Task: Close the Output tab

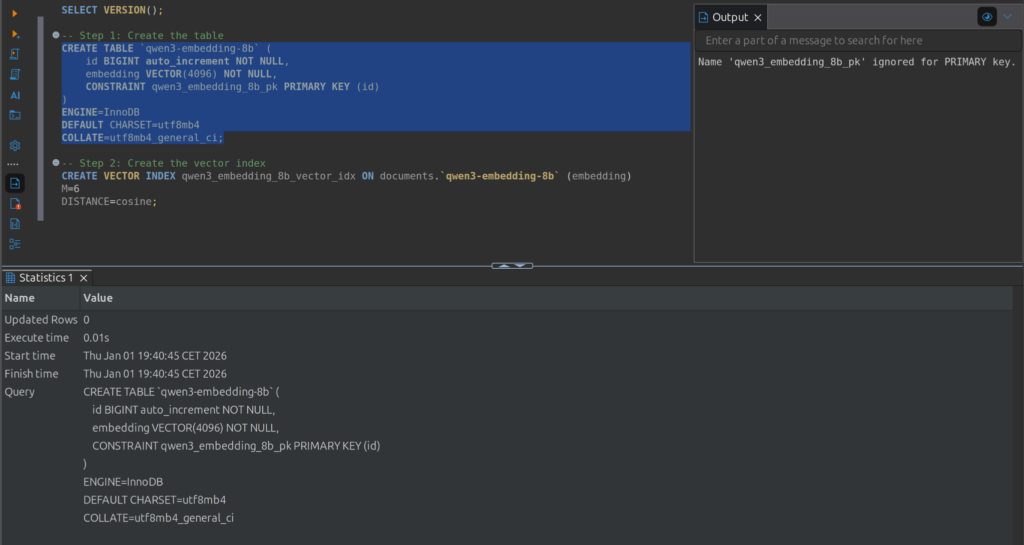Action: (758, 17)
